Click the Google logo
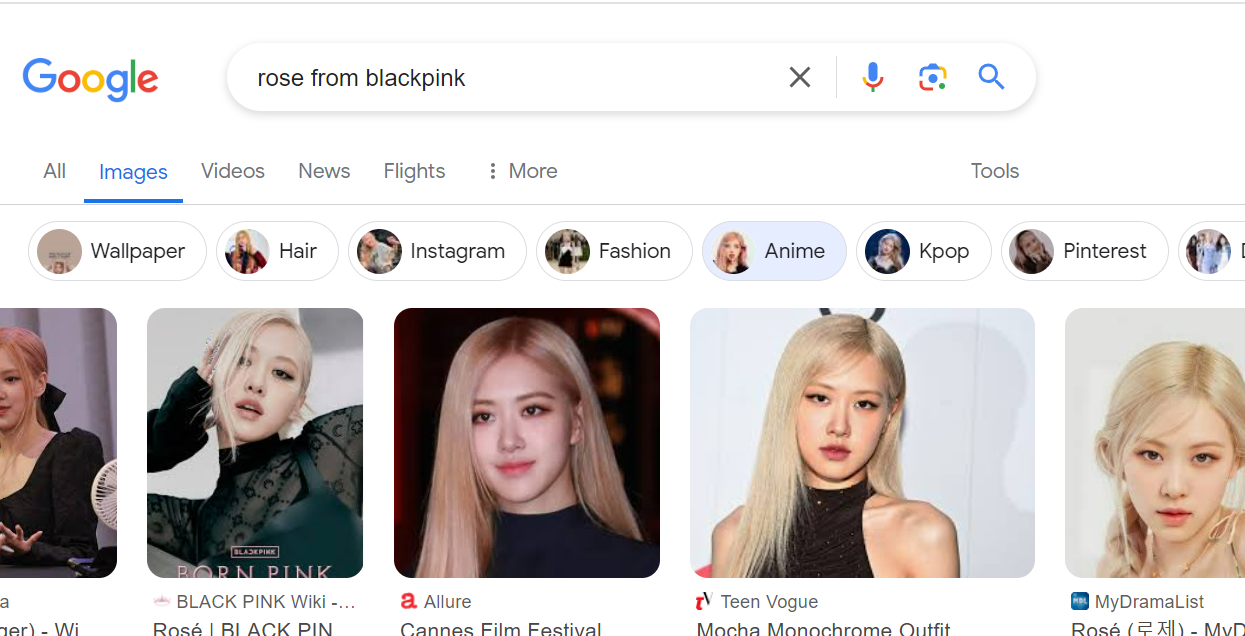This screenshot has height=636, width=1245. (91, 78)
